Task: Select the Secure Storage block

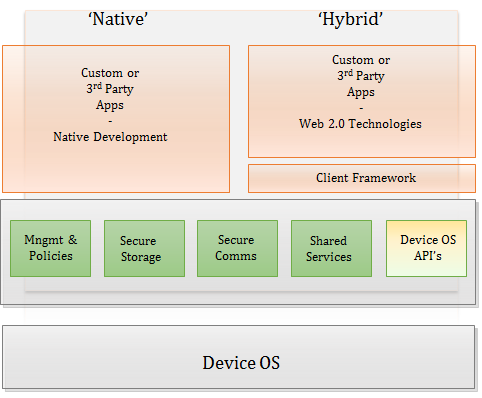Action: pyautogui.click(x=144, y=248)
